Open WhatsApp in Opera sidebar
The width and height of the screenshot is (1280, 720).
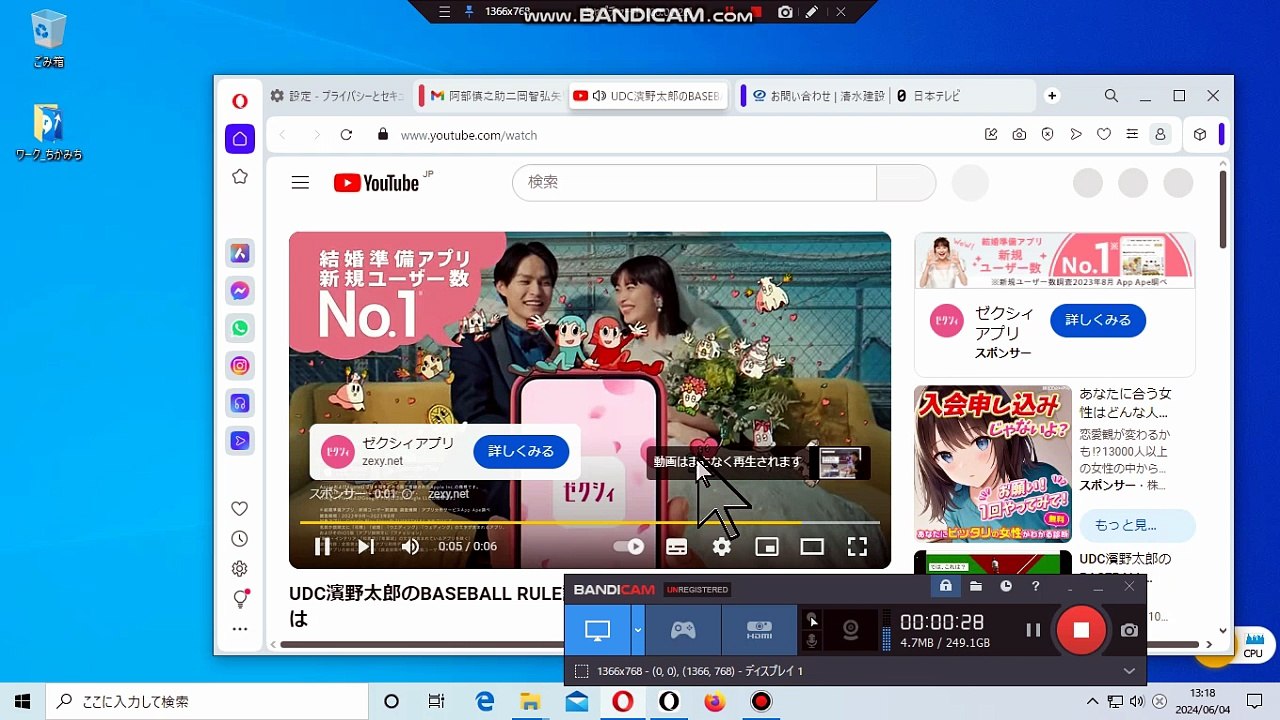pos(240,328)
